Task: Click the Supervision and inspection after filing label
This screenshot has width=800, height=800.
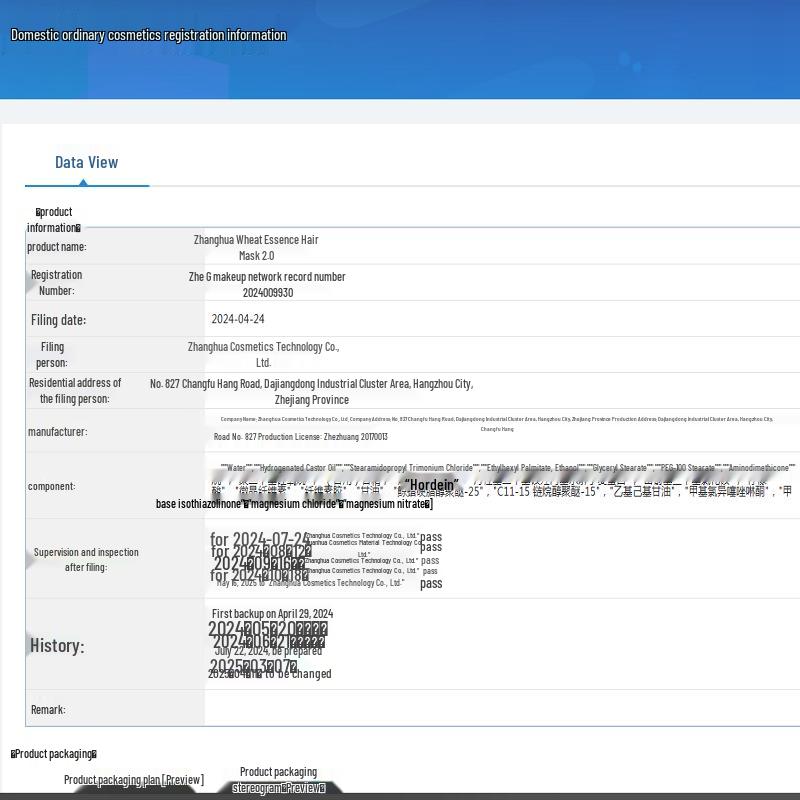Action: click(86, 559)
